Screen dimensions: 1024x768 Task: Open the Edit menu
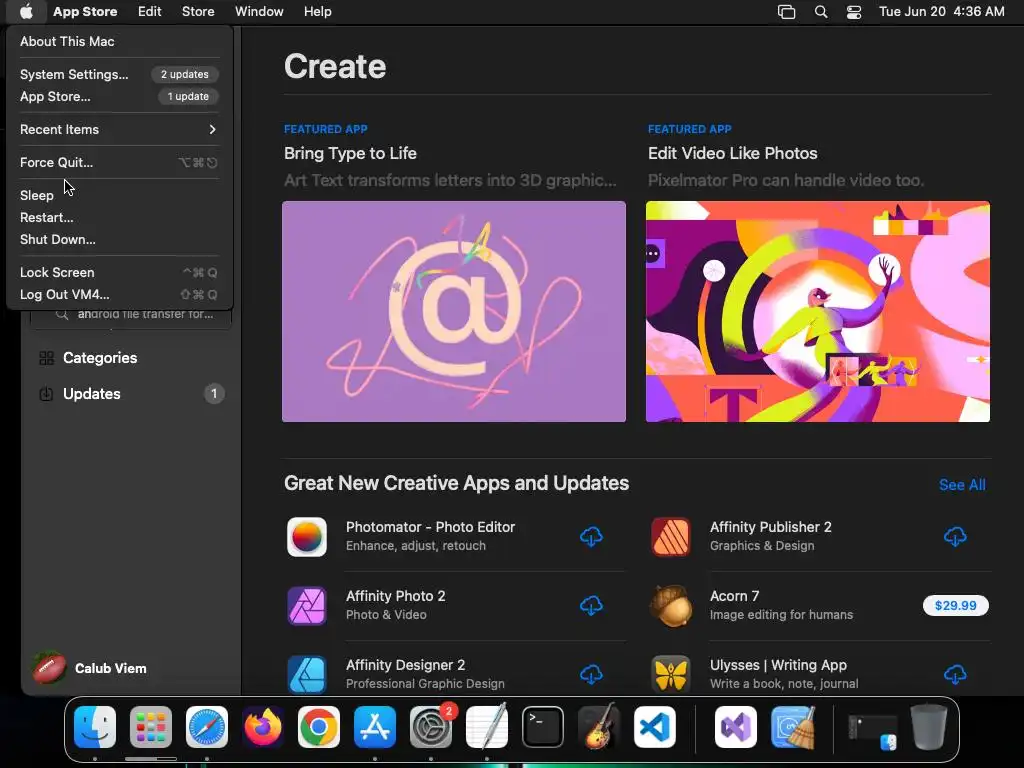point(150,12)
